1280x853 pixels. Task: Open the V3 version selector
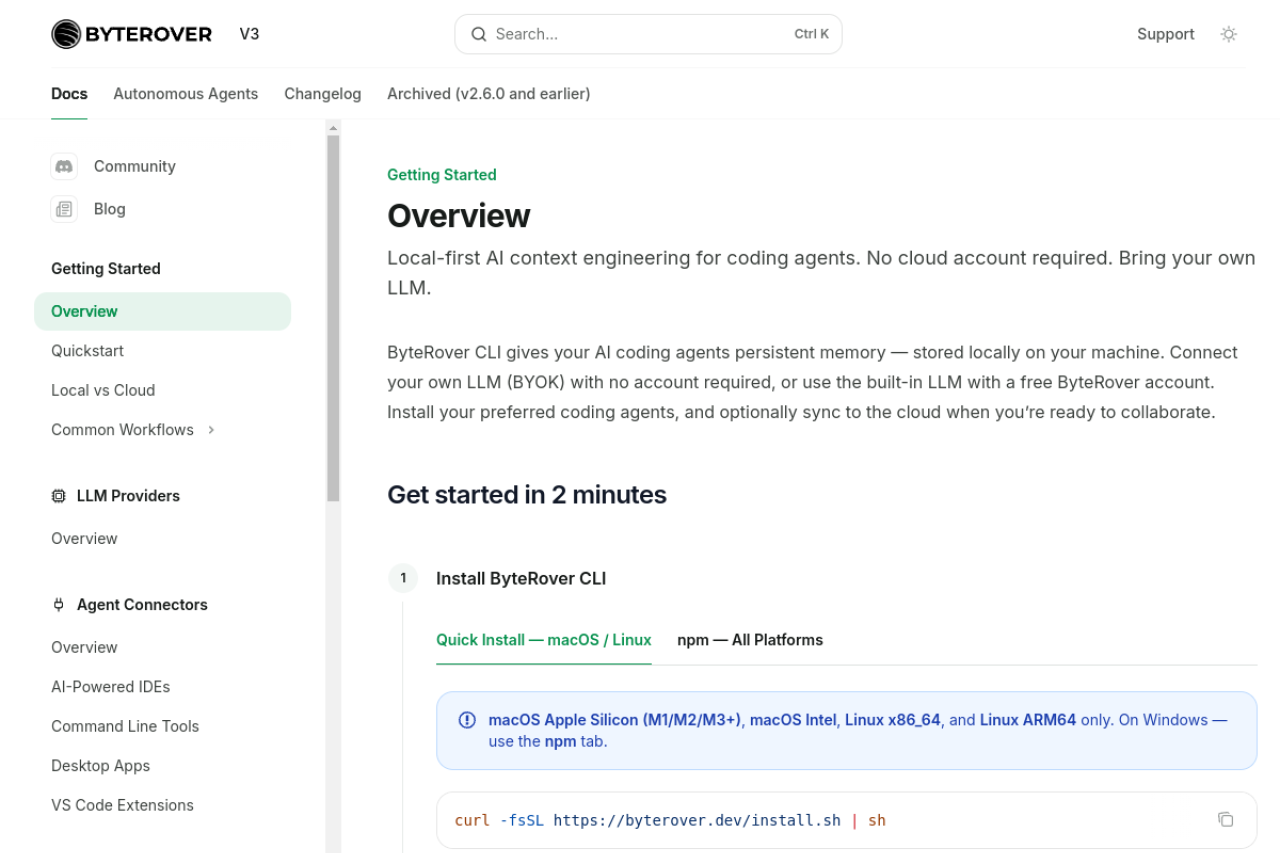click(x=249, y=34)
